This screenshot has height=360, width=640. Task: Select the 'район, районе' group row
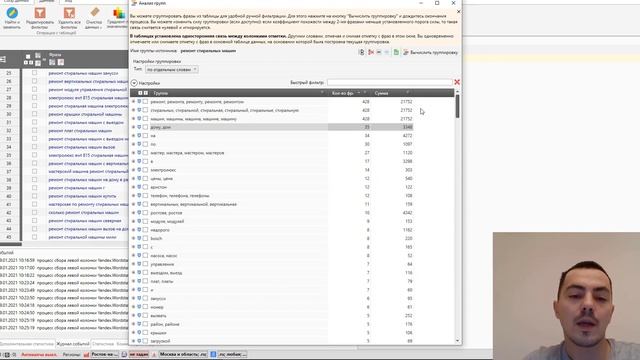(165, 324)
